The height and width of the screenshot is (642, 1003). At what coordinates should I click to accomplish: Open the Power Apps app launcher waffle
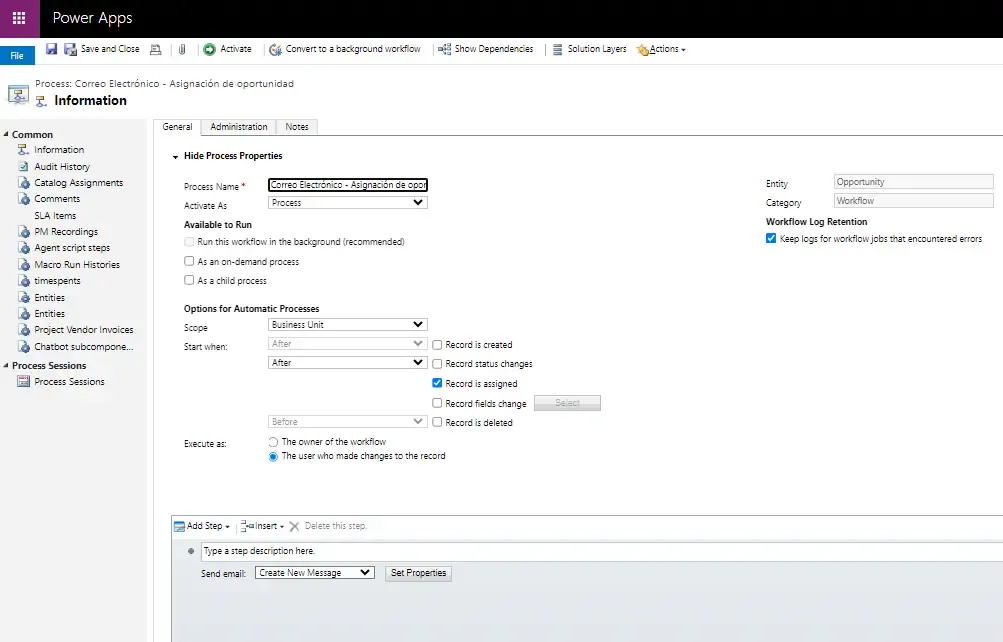[x=19, y=18]
